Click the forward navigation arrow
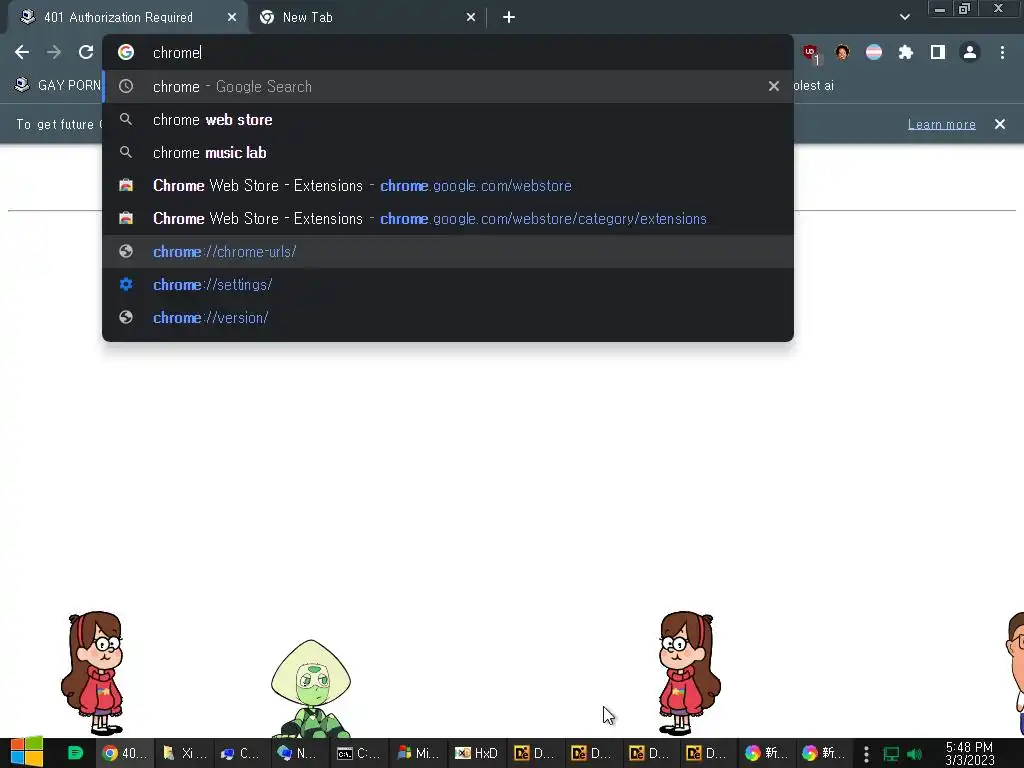The height and width of the screenshot is (768, 1024). 54,52
